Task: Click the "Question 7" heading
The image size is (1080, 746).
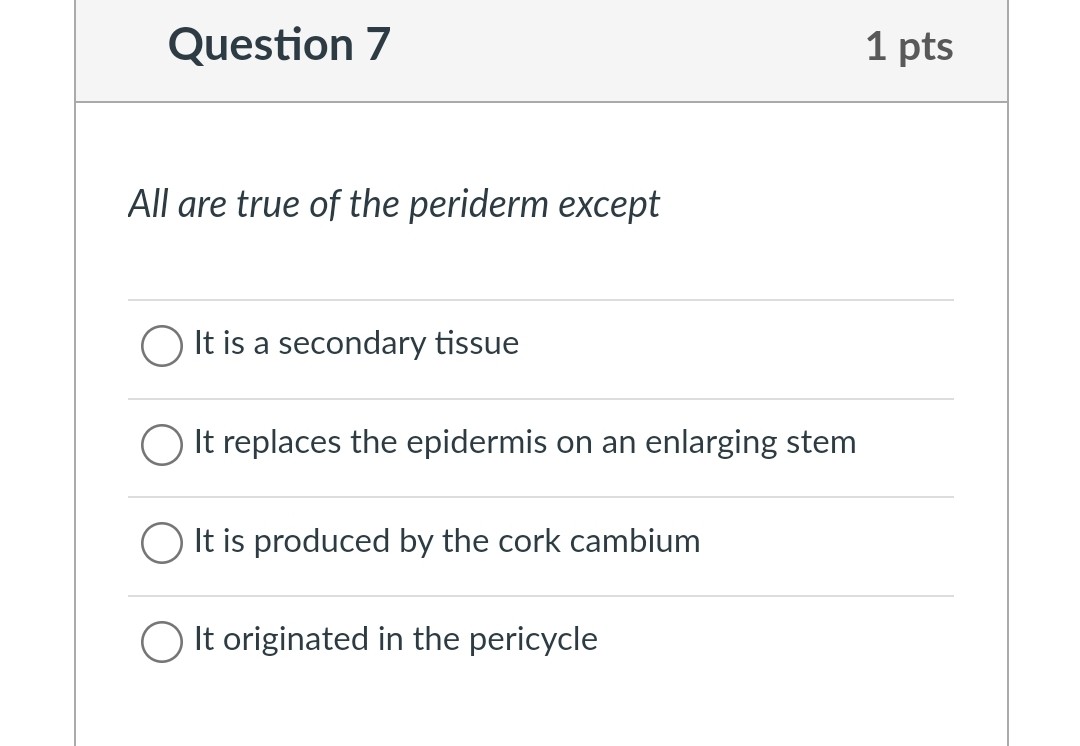Action: (x=278, y=44)
